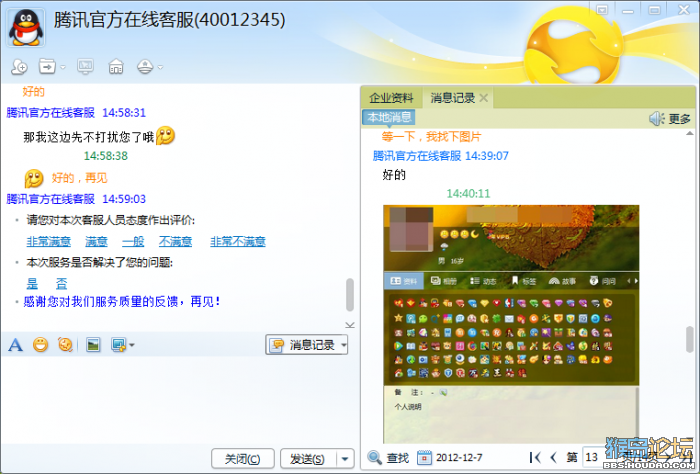Click the 2012-12-7 date text

pyautogui.click(x=459, y=458)
